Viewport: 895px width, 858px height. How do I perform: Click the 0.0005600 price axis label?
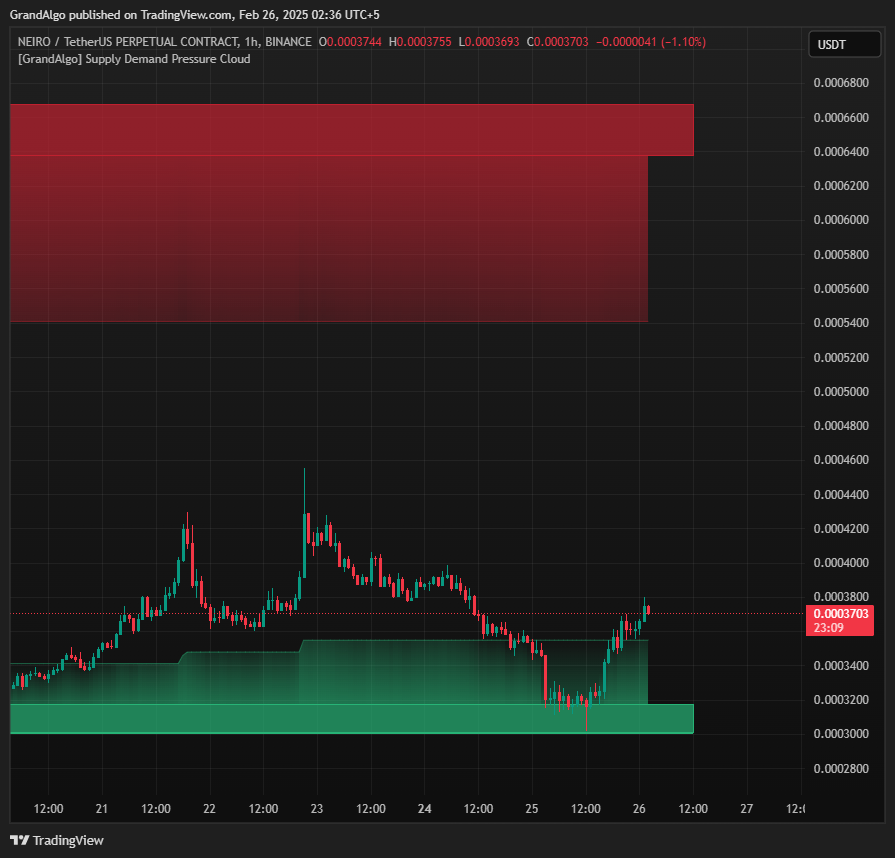click(x=841, y=288)
